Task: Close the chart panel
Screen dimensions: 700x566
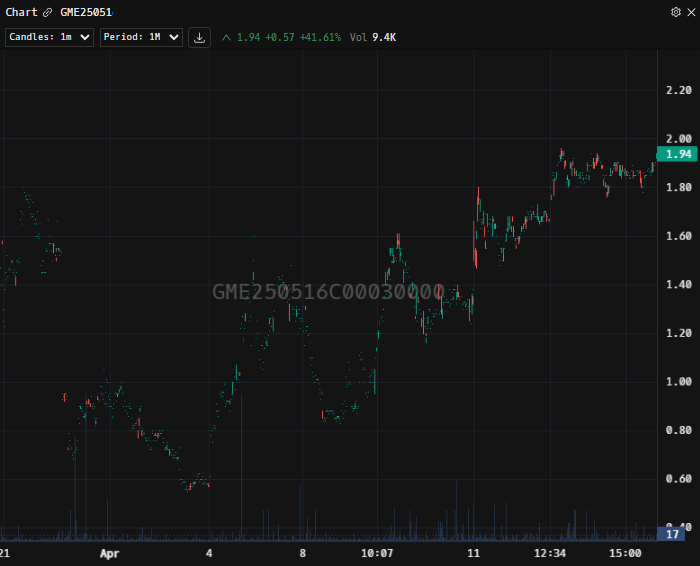Action: click(x=691, y=12)
